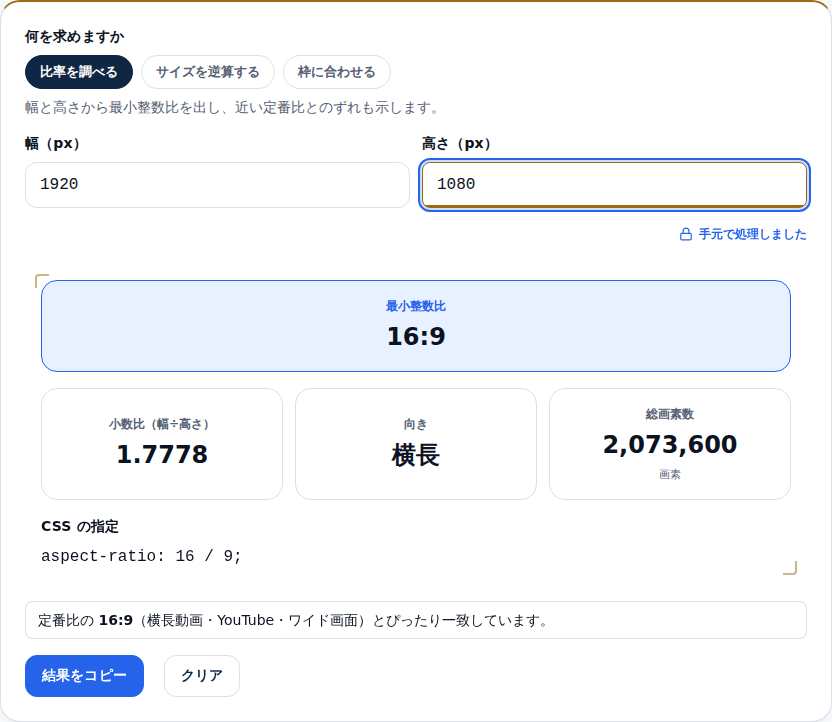This screenshot has width=832, height=722.
Task: Click the 向き label
Action: (x=415, y=424)
